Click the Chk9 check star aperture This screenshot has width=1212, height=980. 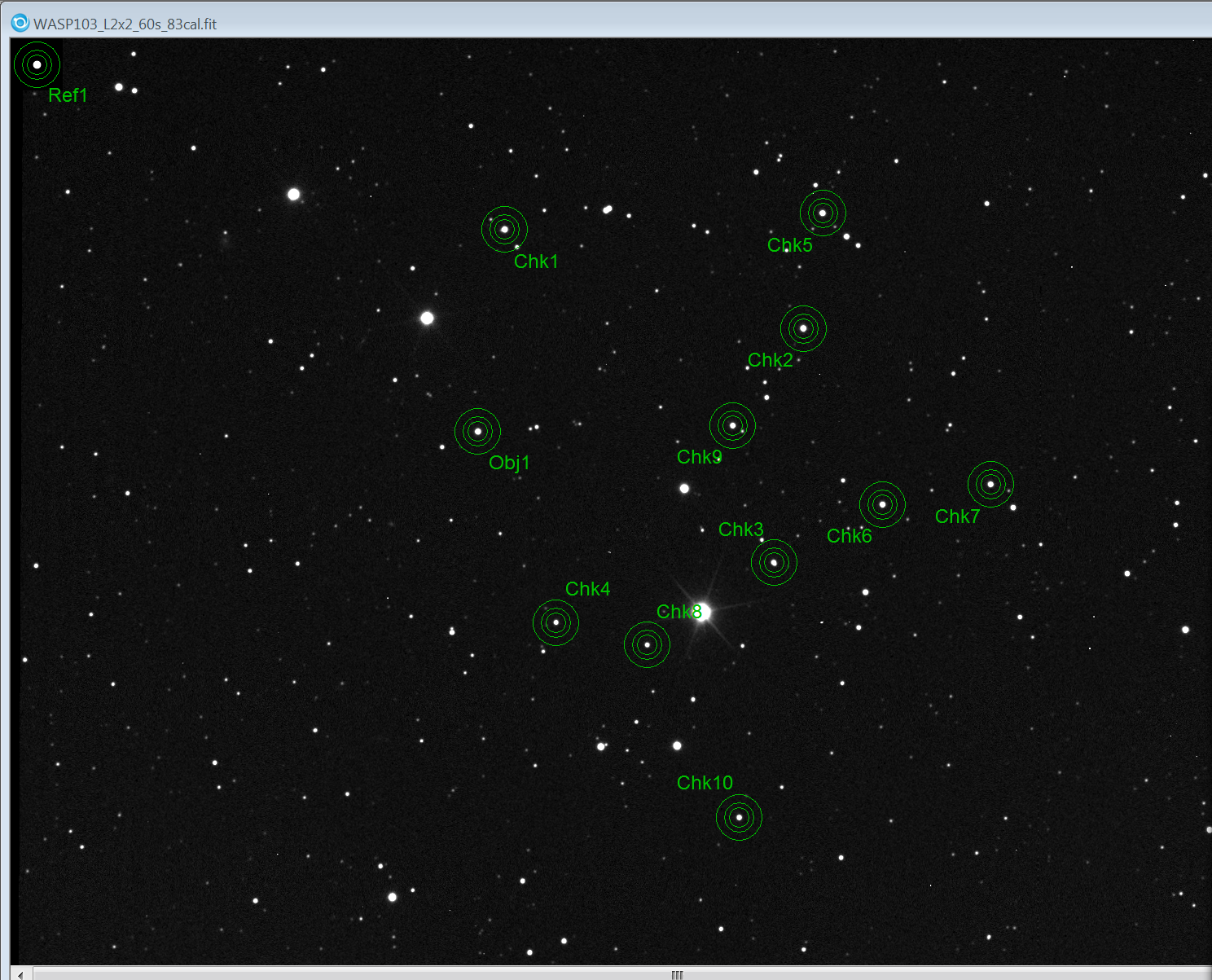[732, 425]
